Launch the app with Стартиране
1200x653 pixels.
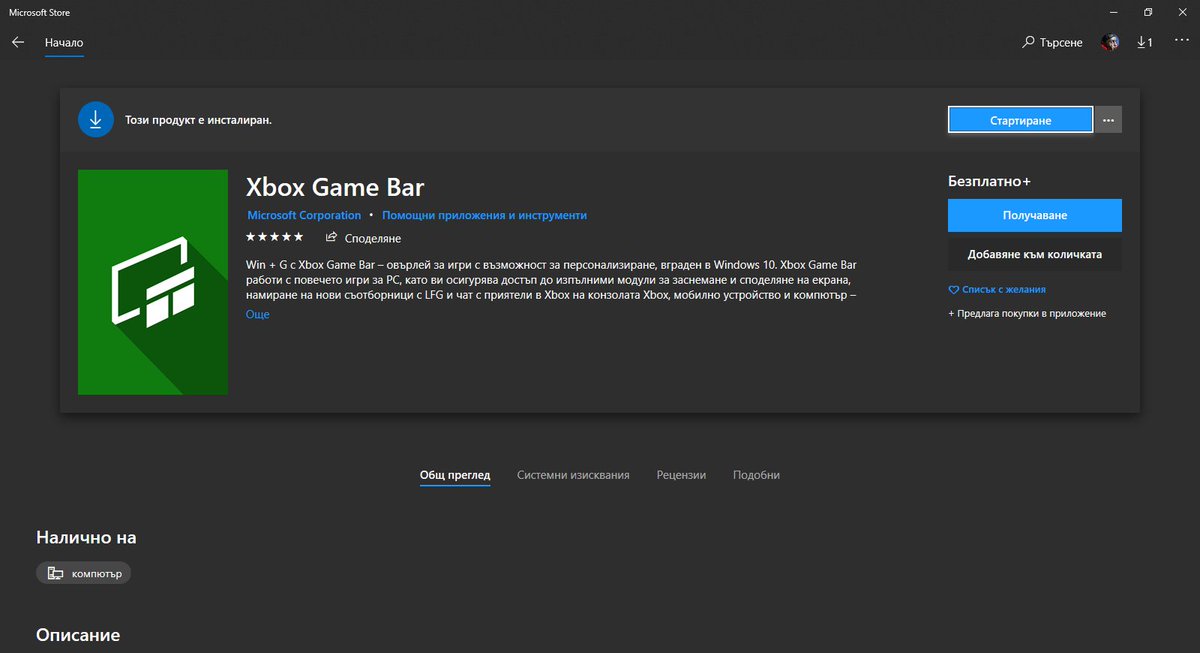[x=1021, y=120]
